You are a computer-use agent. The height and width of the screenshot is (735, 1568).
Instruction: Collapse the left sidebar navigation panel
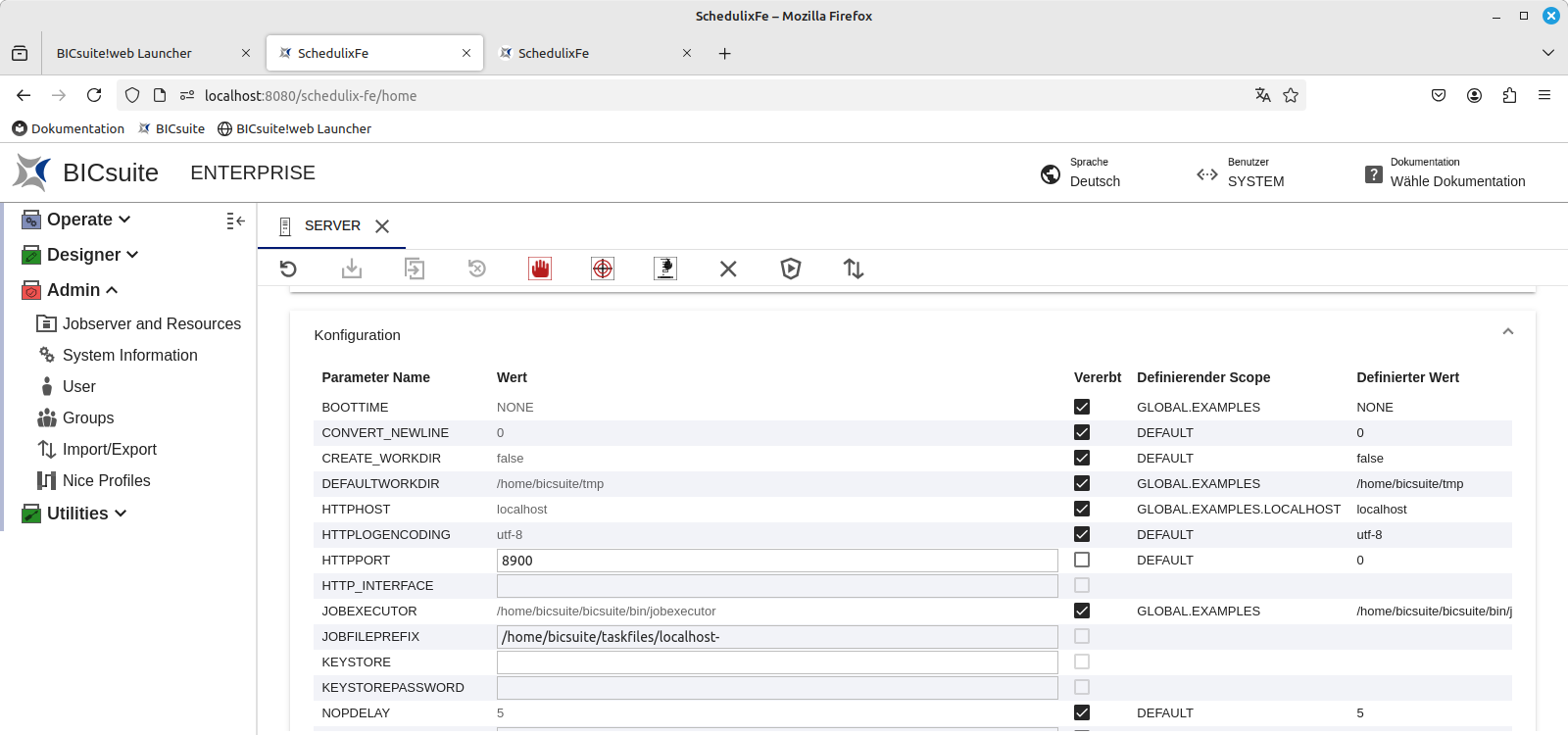pyautogui.click(x=235, y=221)
